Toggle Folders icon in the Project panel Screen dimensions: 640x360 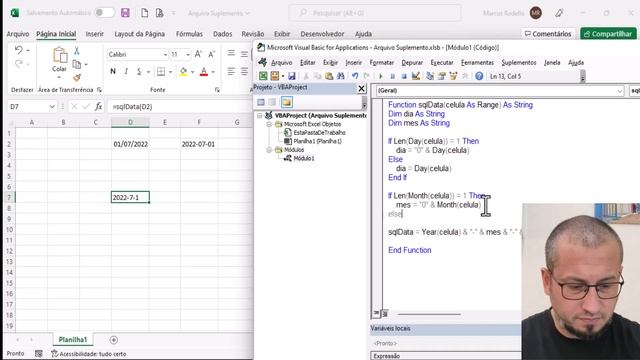click(x=287, y=102)
